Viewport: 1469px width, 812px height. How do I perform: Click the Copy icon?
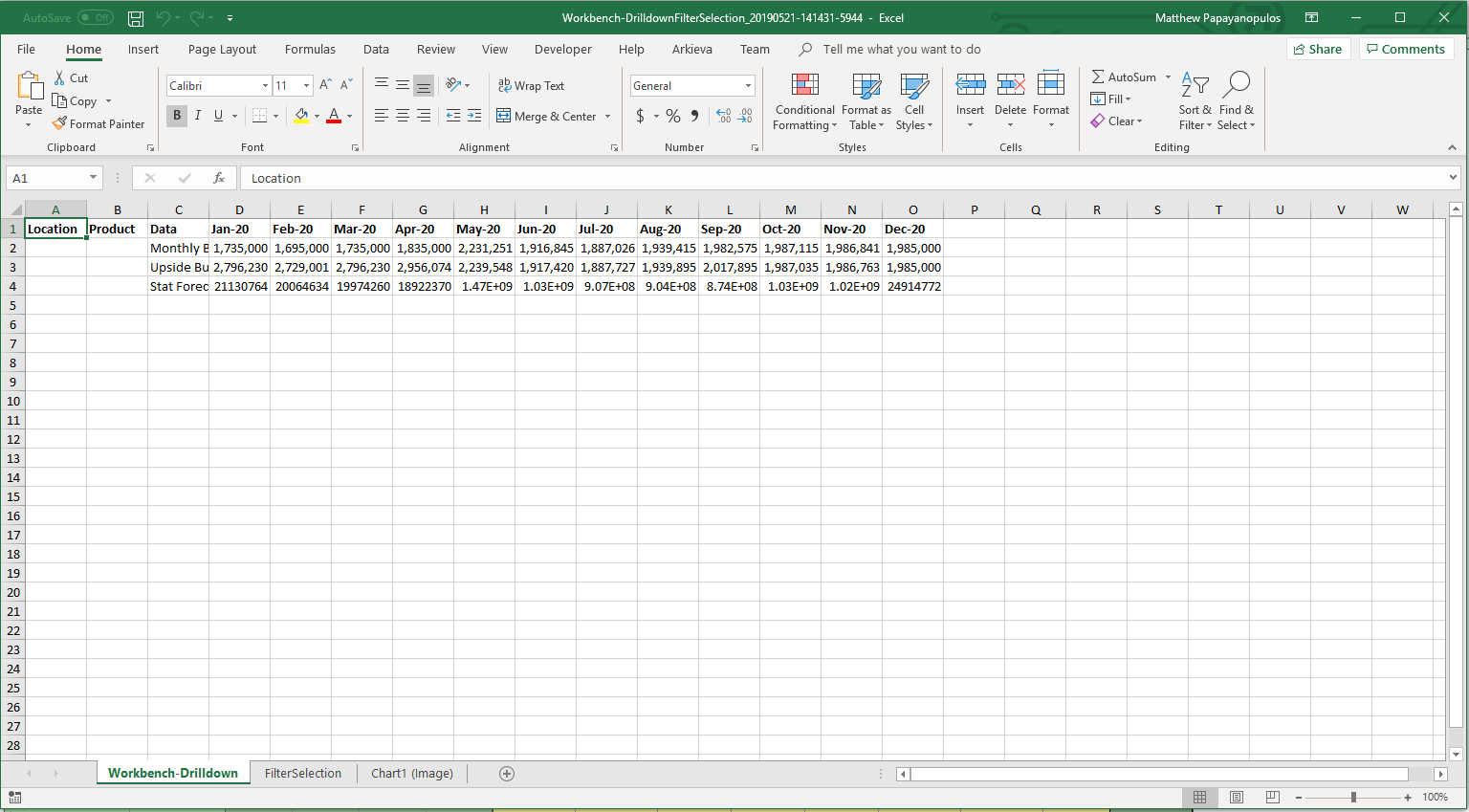coord(59,101)
